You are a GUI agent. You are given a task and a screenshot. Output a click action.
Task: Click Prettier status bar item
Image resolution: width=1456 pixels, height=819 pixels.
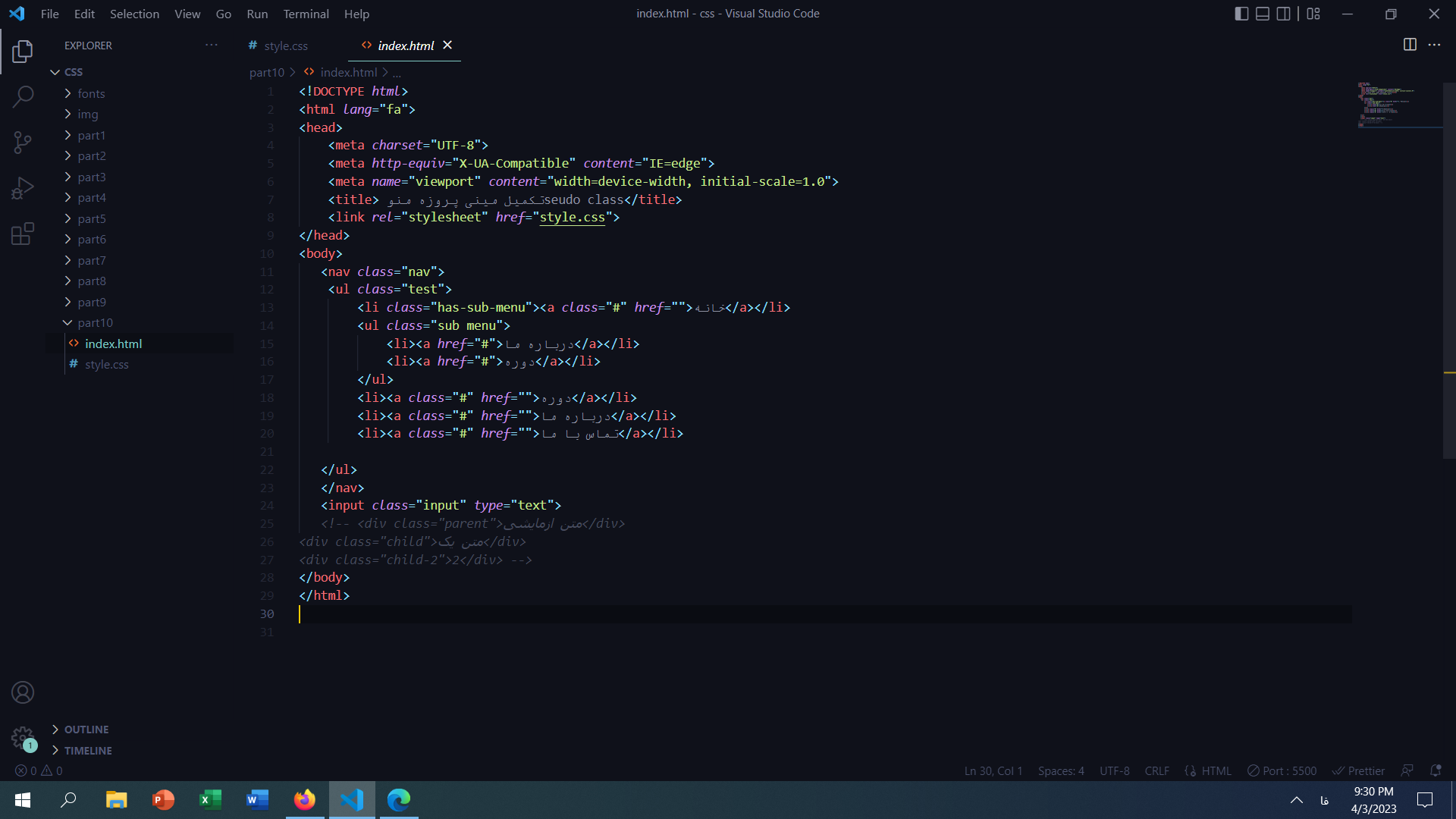pos(1358,770)
